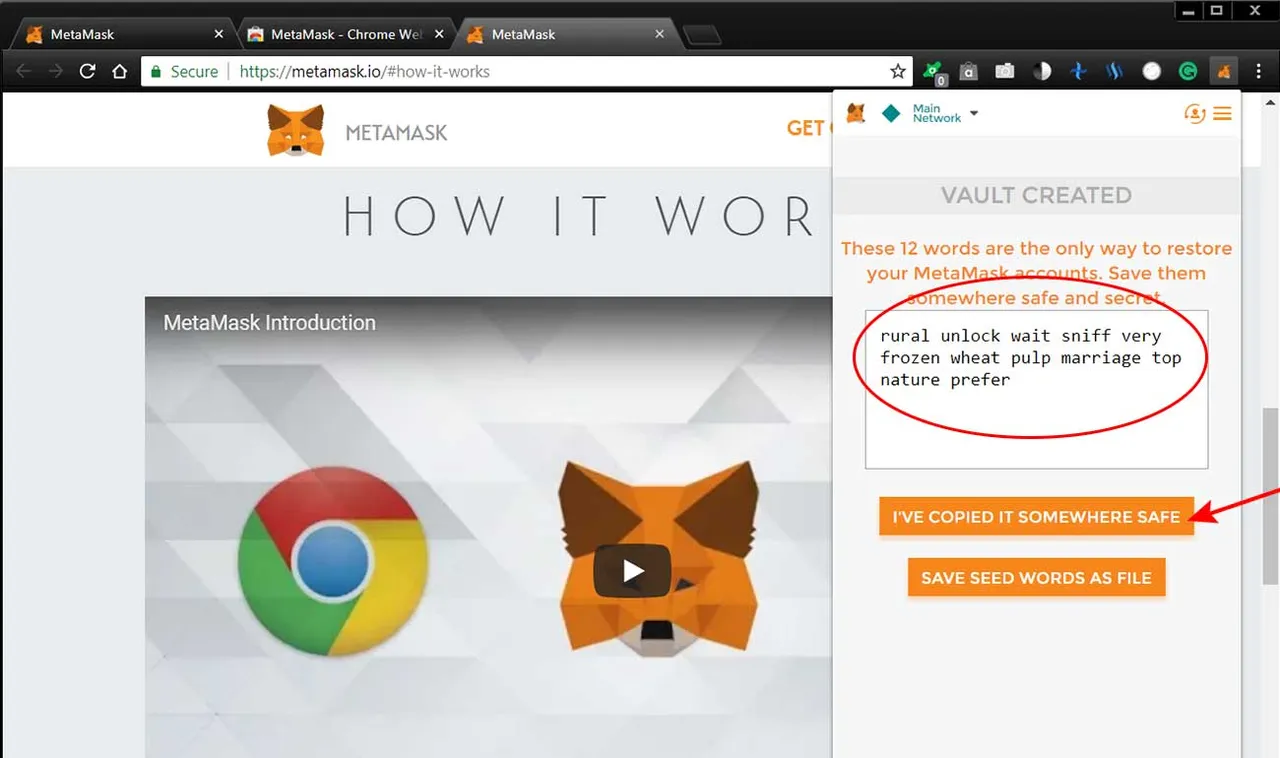Click the Grammarly green extension icon
The height and width of the screenshot is (758, 1280).
pos(1188,72)
